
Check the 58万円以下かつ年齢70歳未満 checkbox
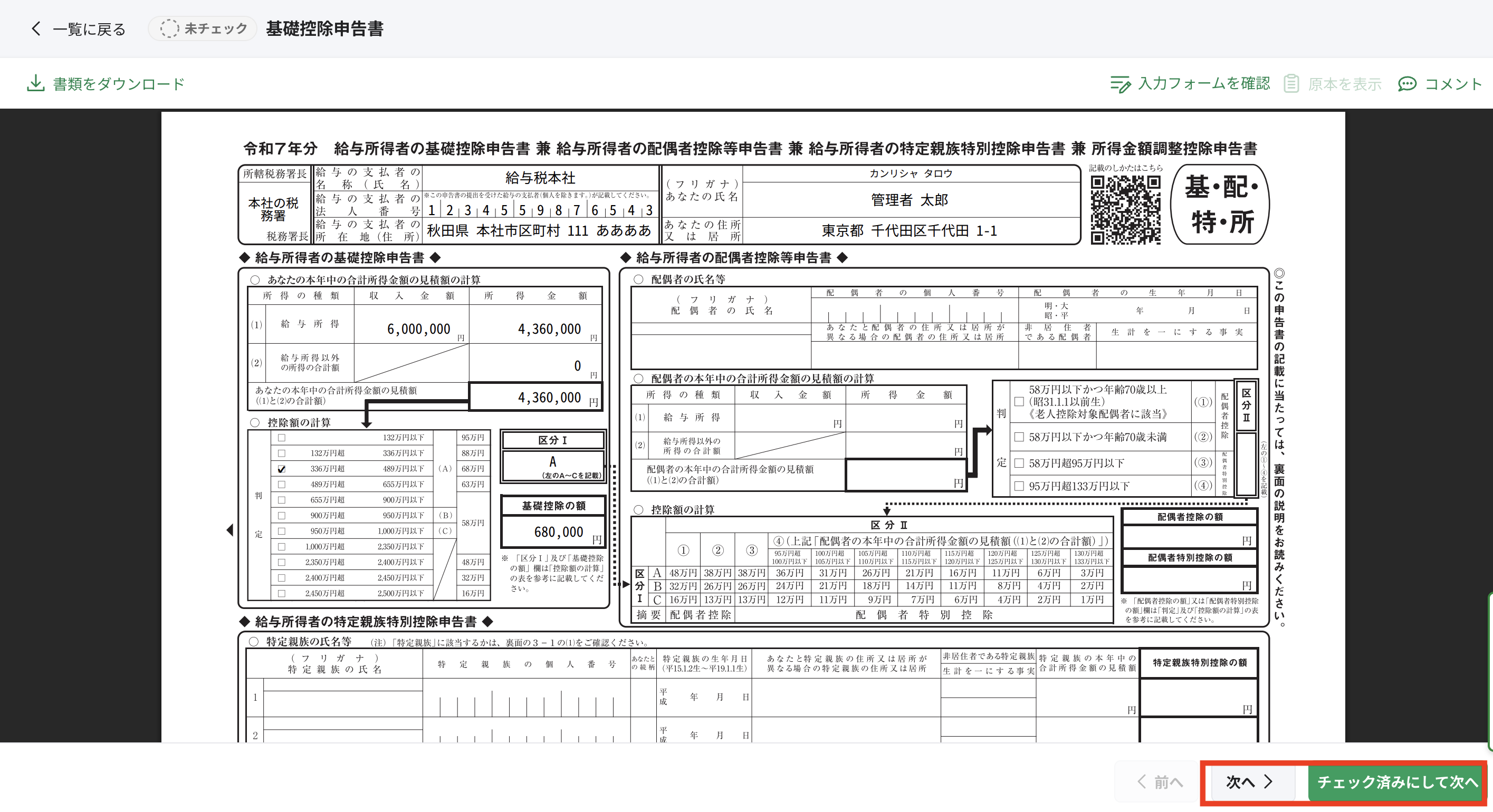click(1019, 437)
